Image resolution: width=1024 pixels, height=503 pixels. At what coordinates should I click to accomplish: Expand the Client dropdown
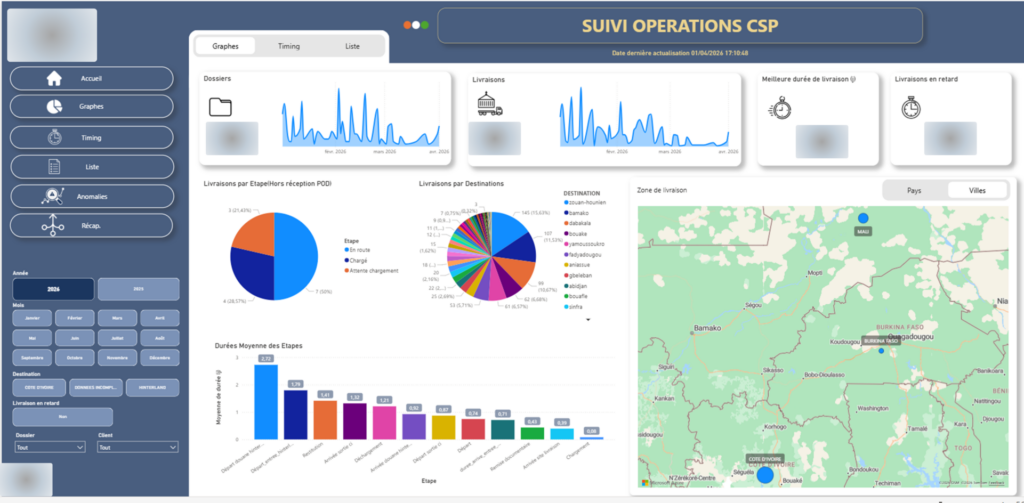(138, 447)
